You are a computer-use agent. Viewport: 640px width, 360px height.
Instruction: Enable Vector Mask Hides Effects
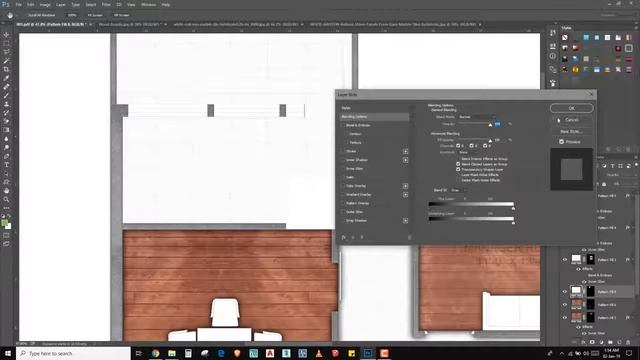pyautogui.click(x=458, y=180)
